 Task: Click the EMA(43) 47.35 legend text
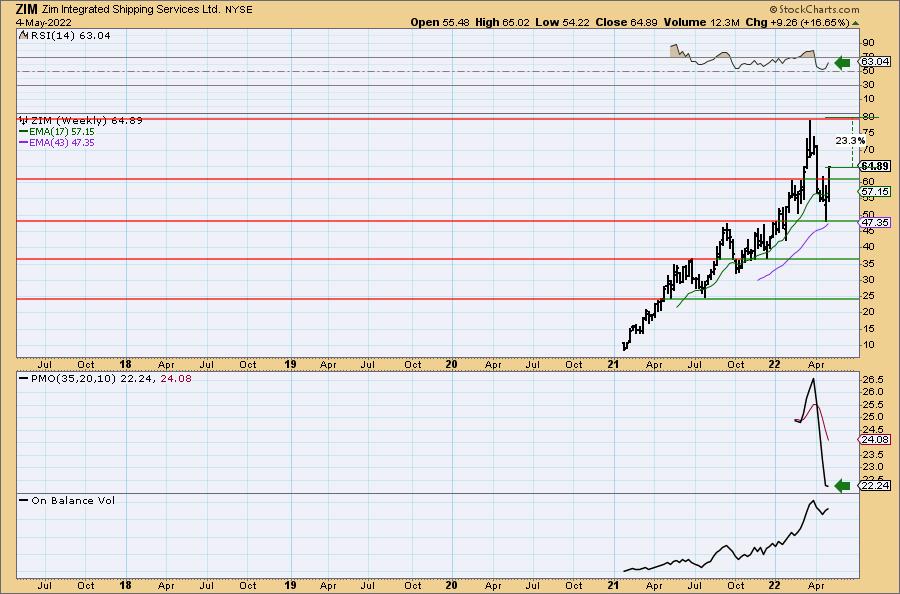61,142
